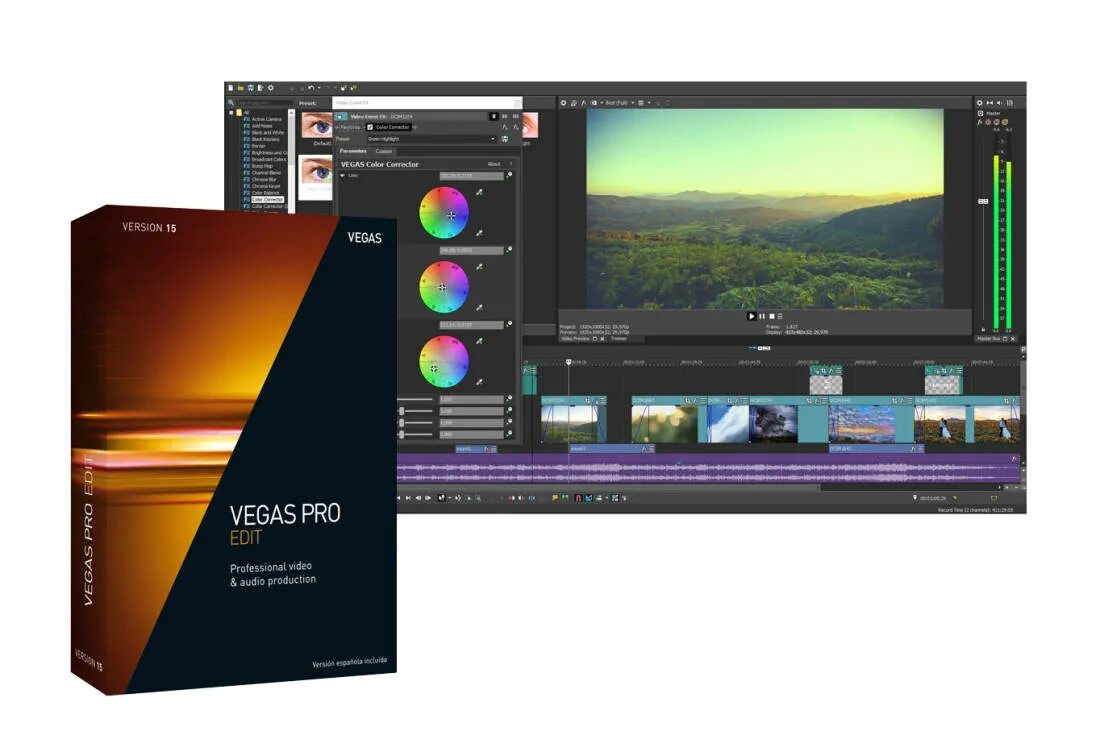Select Black and White in the FX list
Viewport: 1100px width, 756px height.
click(x=268, y=133)
